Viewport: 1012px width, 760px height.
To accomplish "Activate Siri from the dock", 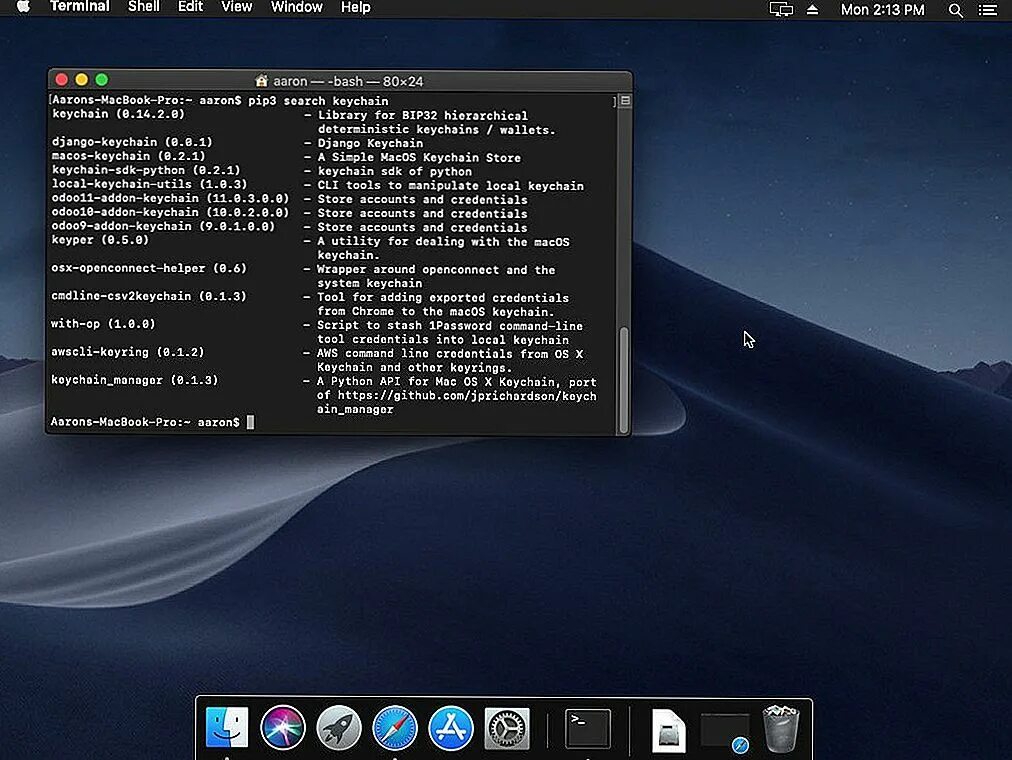I will 283,728.
